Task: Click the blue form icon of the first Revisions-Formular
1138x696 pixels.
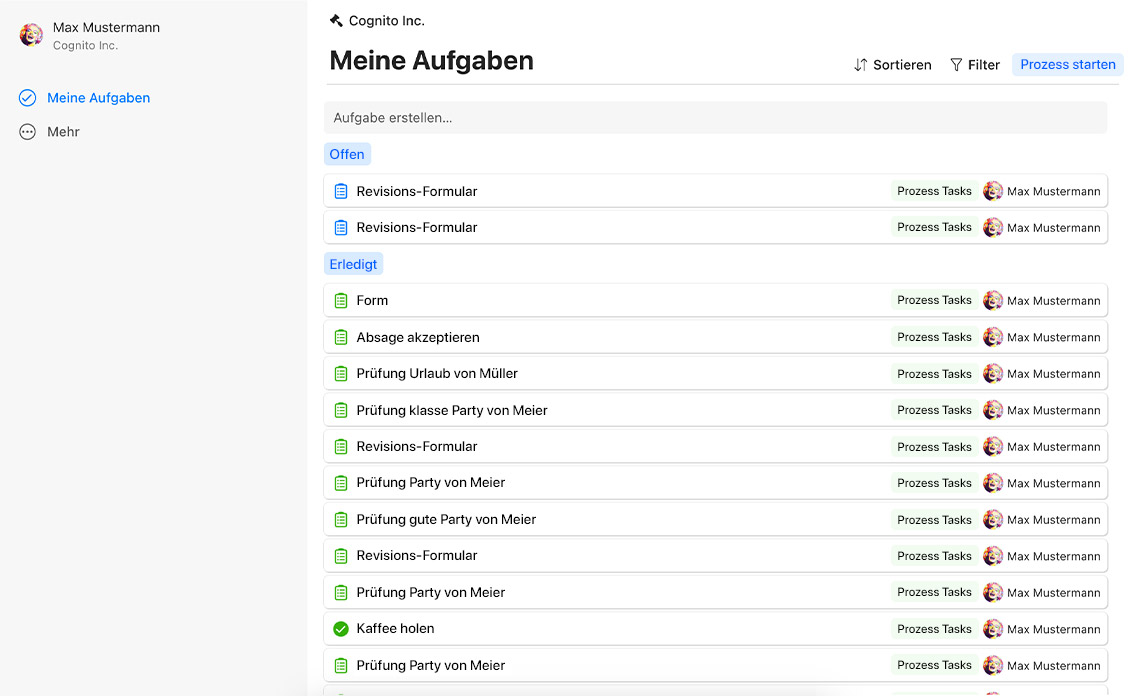Action: (340, 191)
